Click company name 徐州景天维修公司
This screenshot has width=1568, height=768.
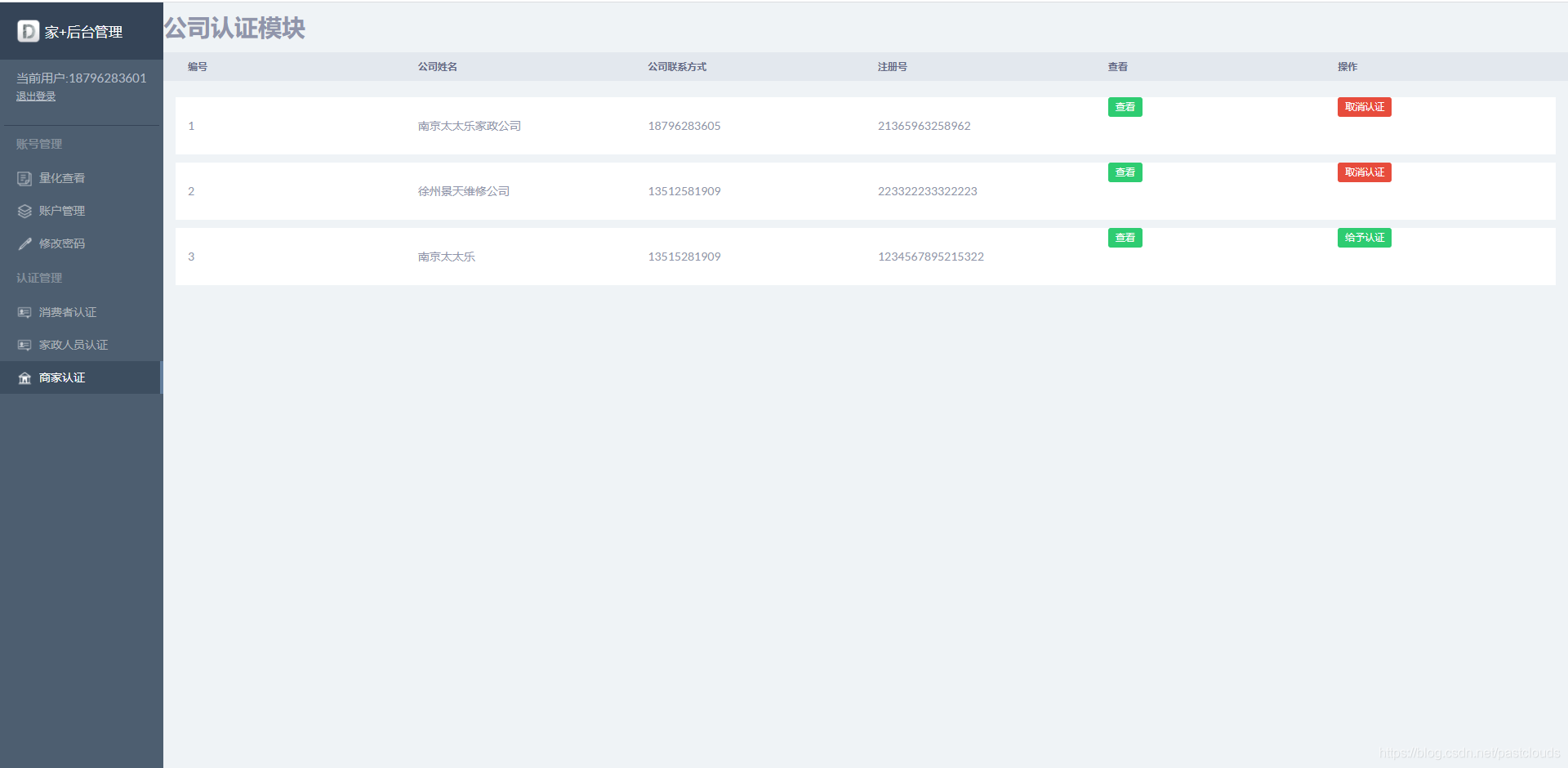(x=464, y=191)
